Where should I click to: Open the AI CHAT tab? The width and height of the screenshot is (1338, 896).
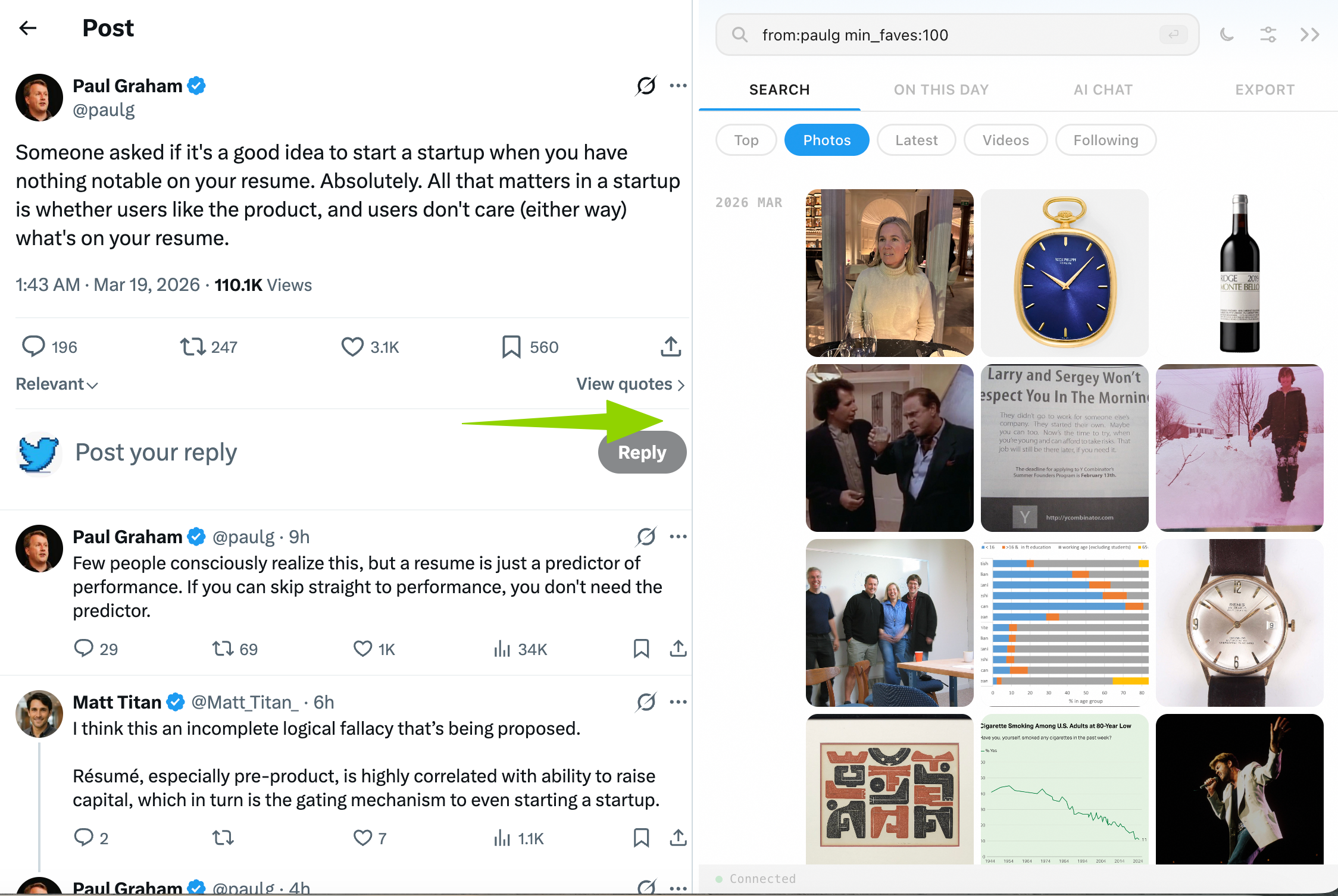[1103, 90]
